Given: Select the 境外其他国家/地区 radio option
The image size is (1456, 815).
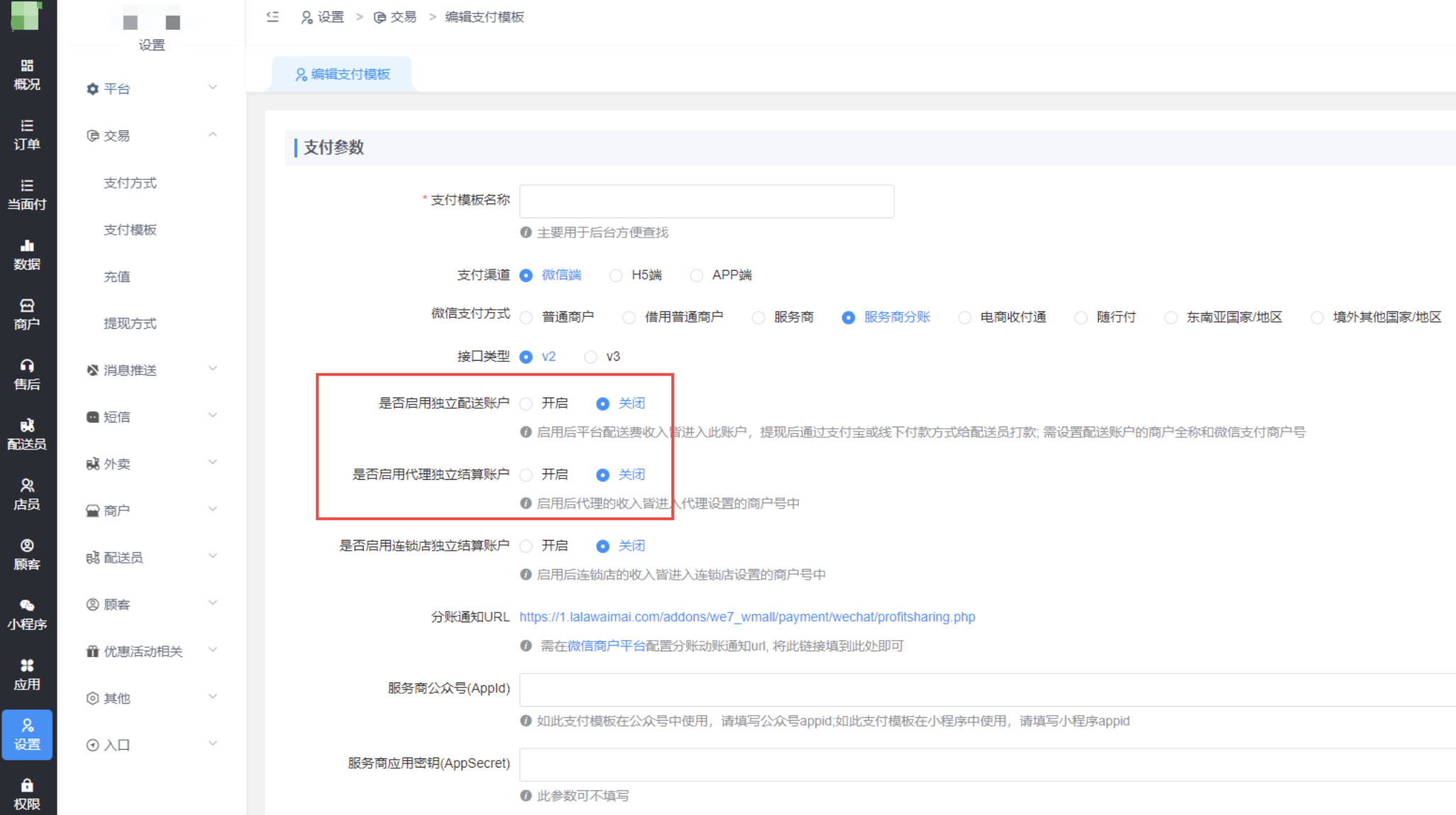Looking at the screenshot, I should [1317, 317].
